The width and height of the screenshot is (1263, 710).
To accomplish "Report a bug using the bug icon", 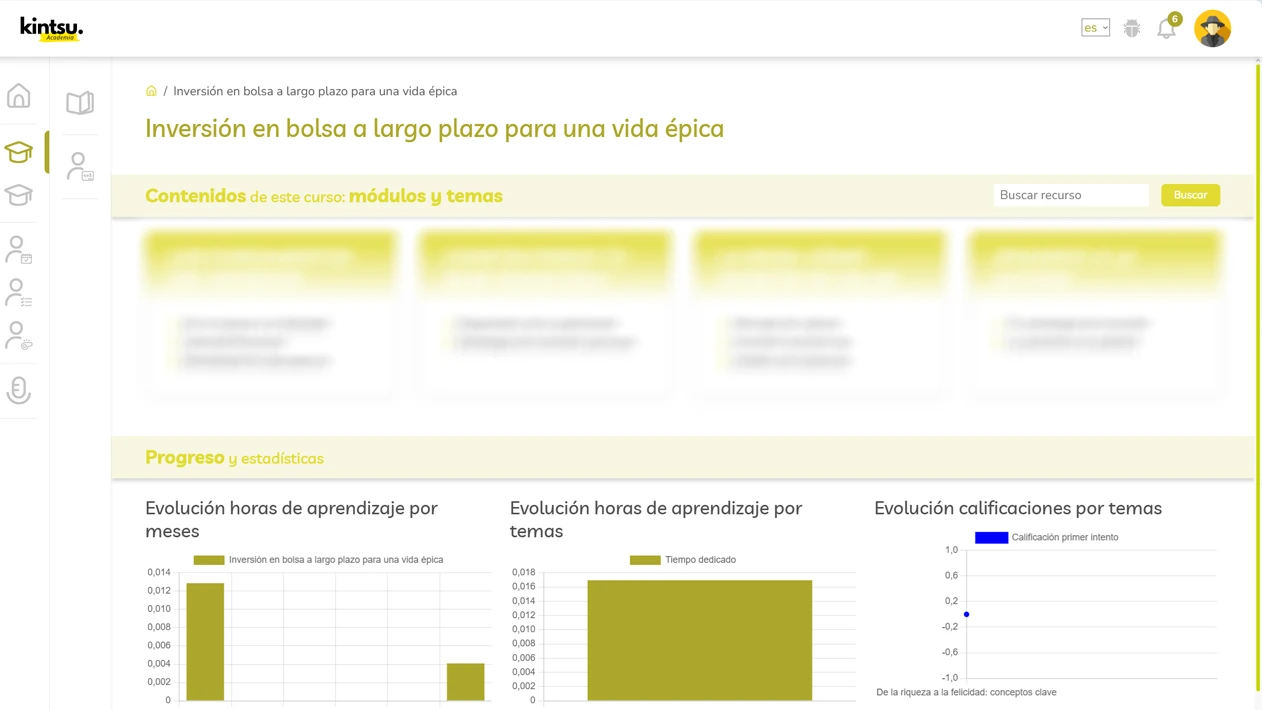I will 1131,28.
